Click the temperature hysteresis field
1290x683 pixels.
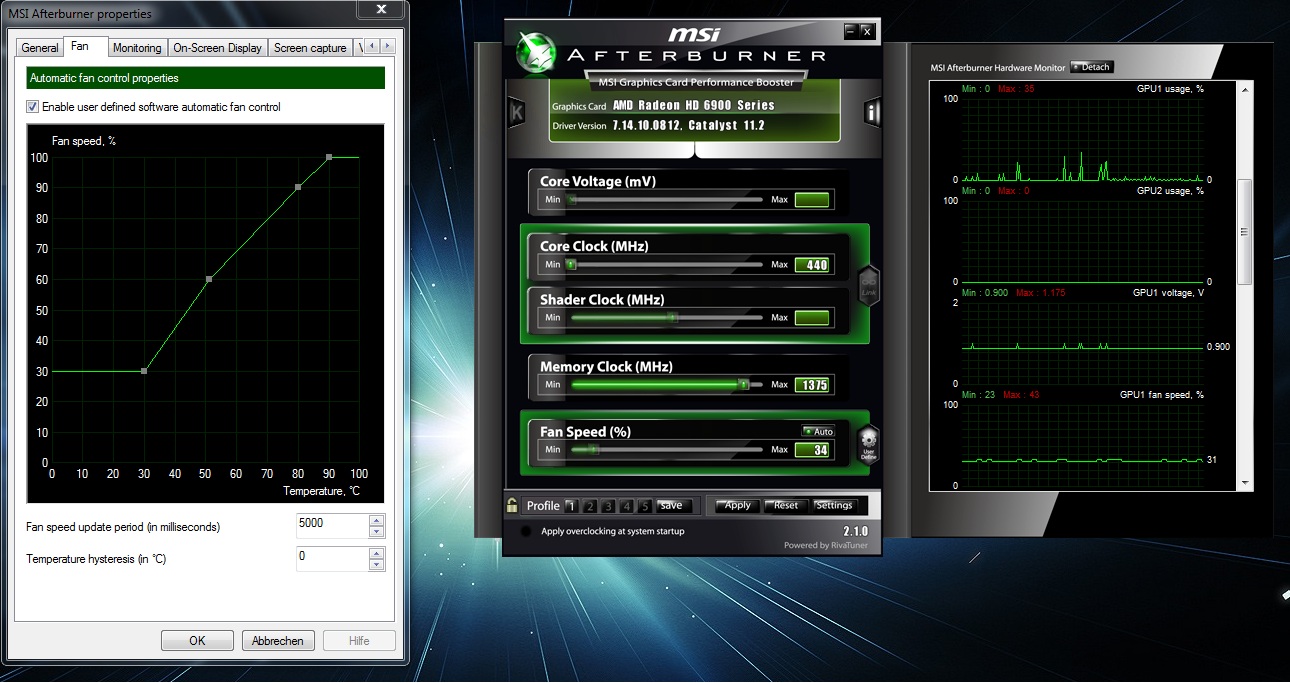coord(332,558)
